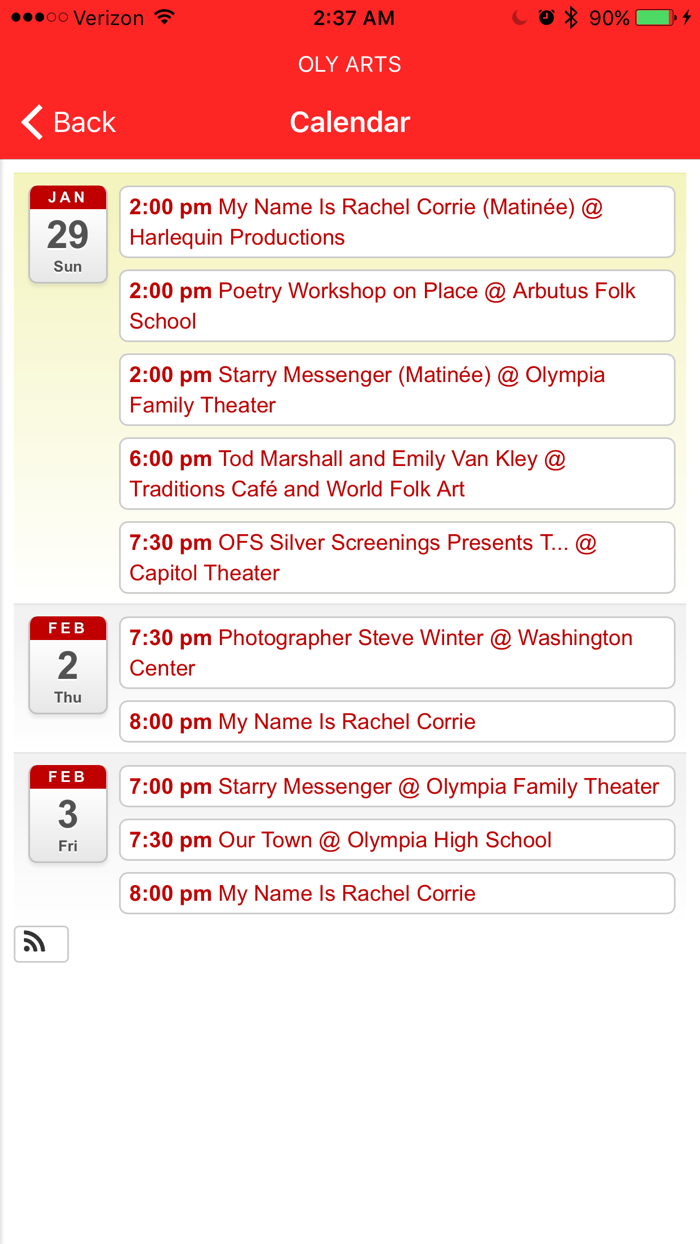This screenshot has height=1244, width=700.
Task: Open Poetry Workshop on Place event
Action: click(397, 306)
